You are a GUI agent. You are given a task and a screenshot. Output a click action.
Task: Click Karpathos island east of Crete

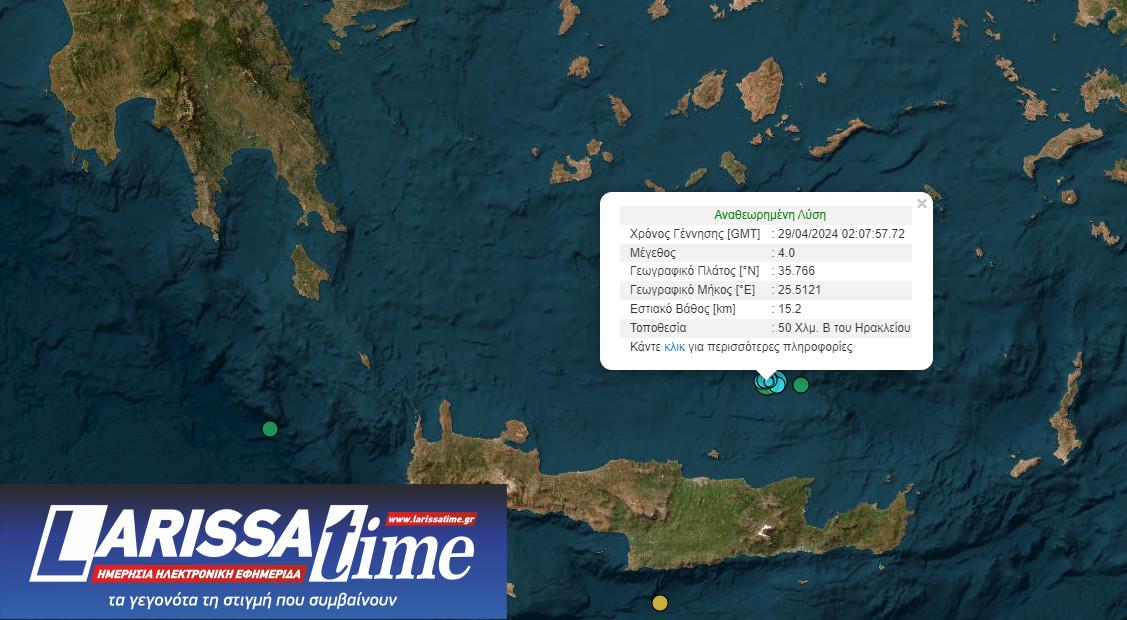(1066, 410)
